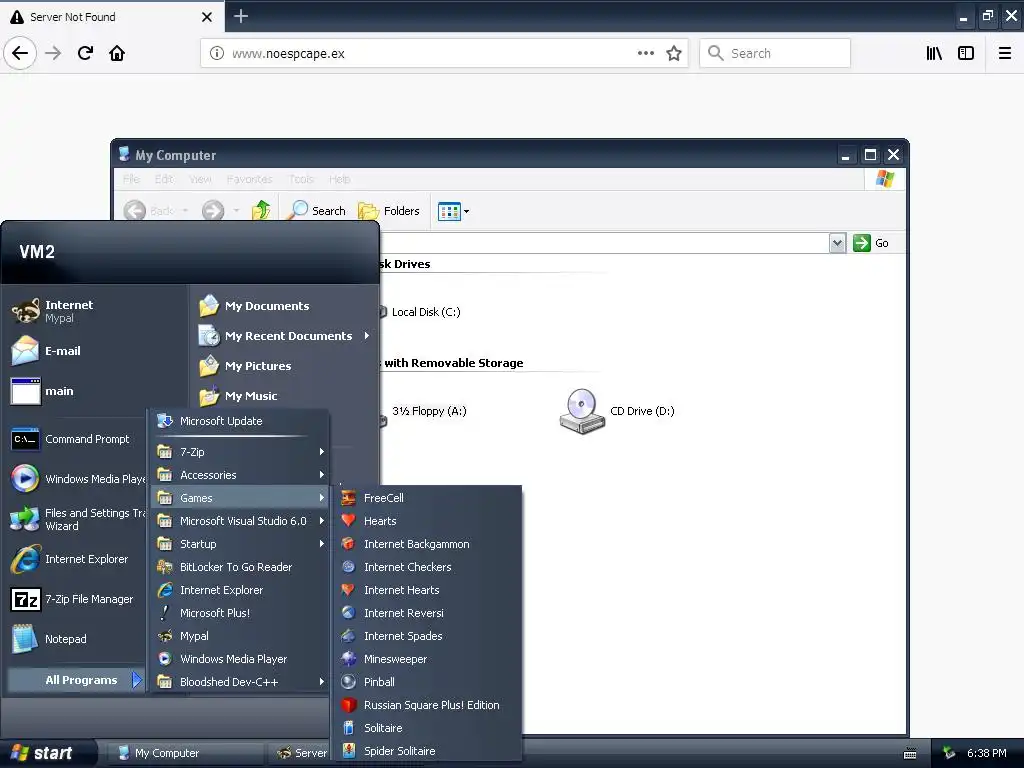1024x768 pixels.
Task: Toggle browser sidebar view
Action: point(966,54)
